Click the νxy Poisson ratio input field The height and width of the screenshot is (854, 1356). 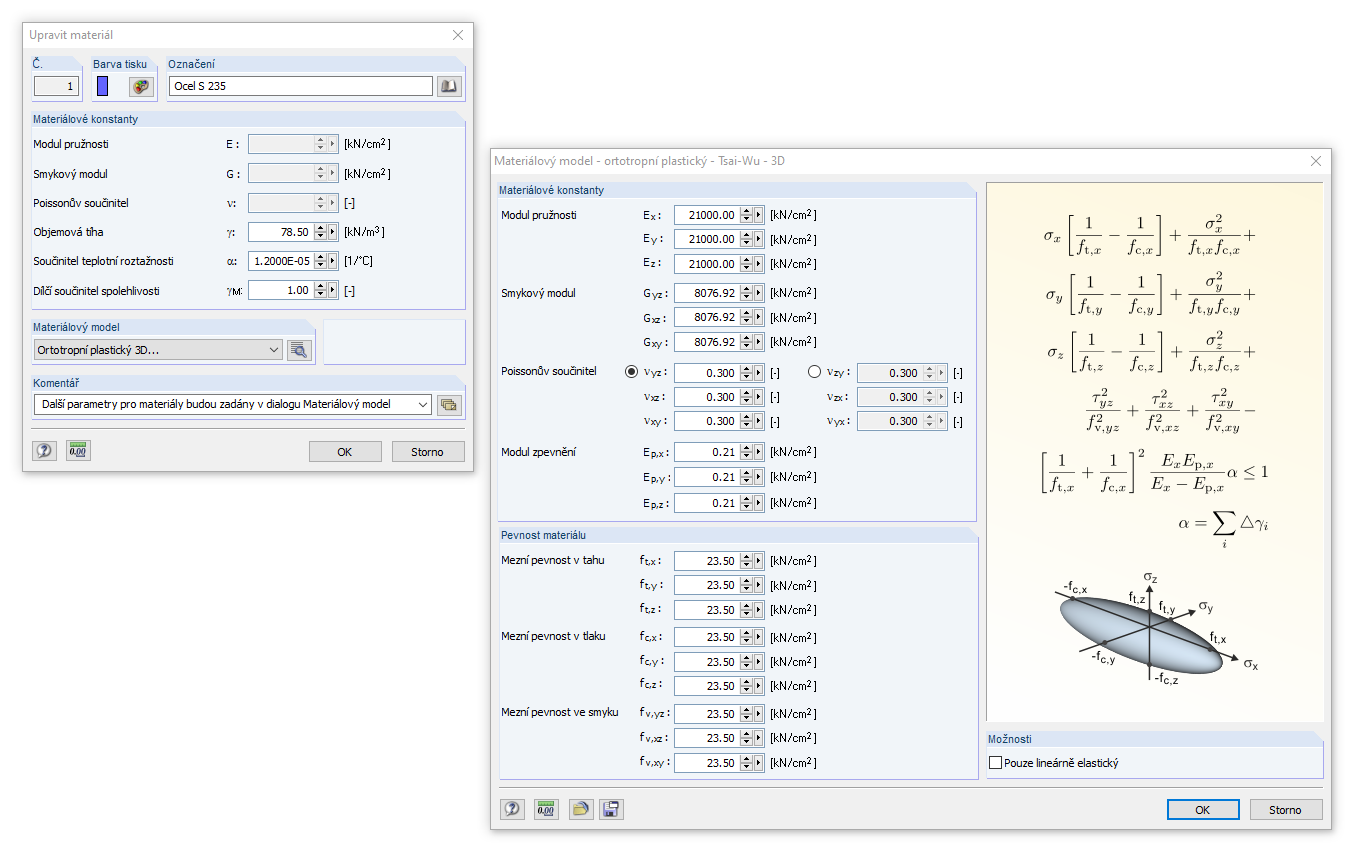(707, 421)
